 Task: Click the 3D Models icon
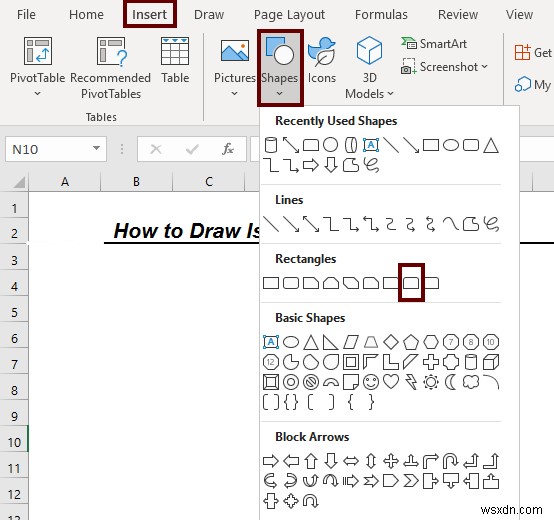coord(369,50)
